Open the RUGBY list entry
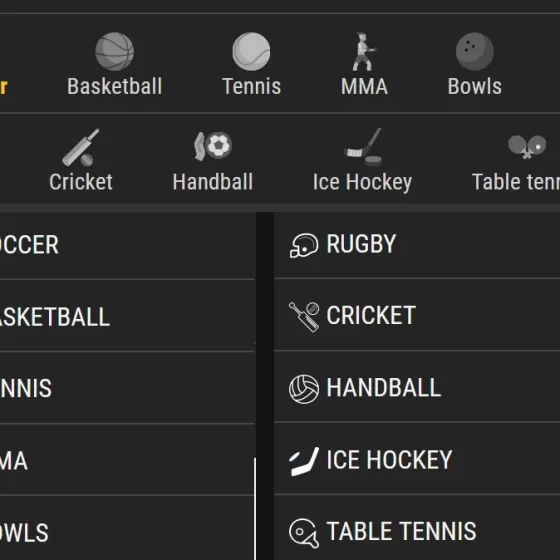This screenshot has height=560, width=560. coord(417,244)
